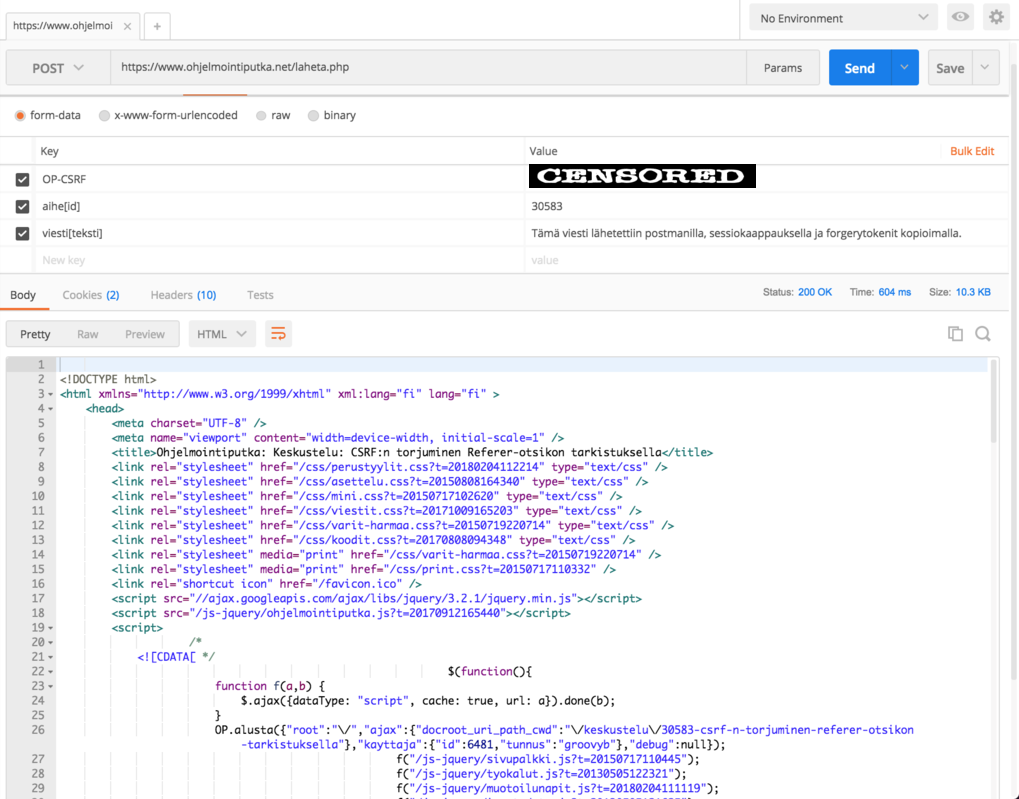The width and height of the screenshot is (1019, 799).
Task: Close the ohjelmointiputka request tab
Action: [x=127, y=26]
